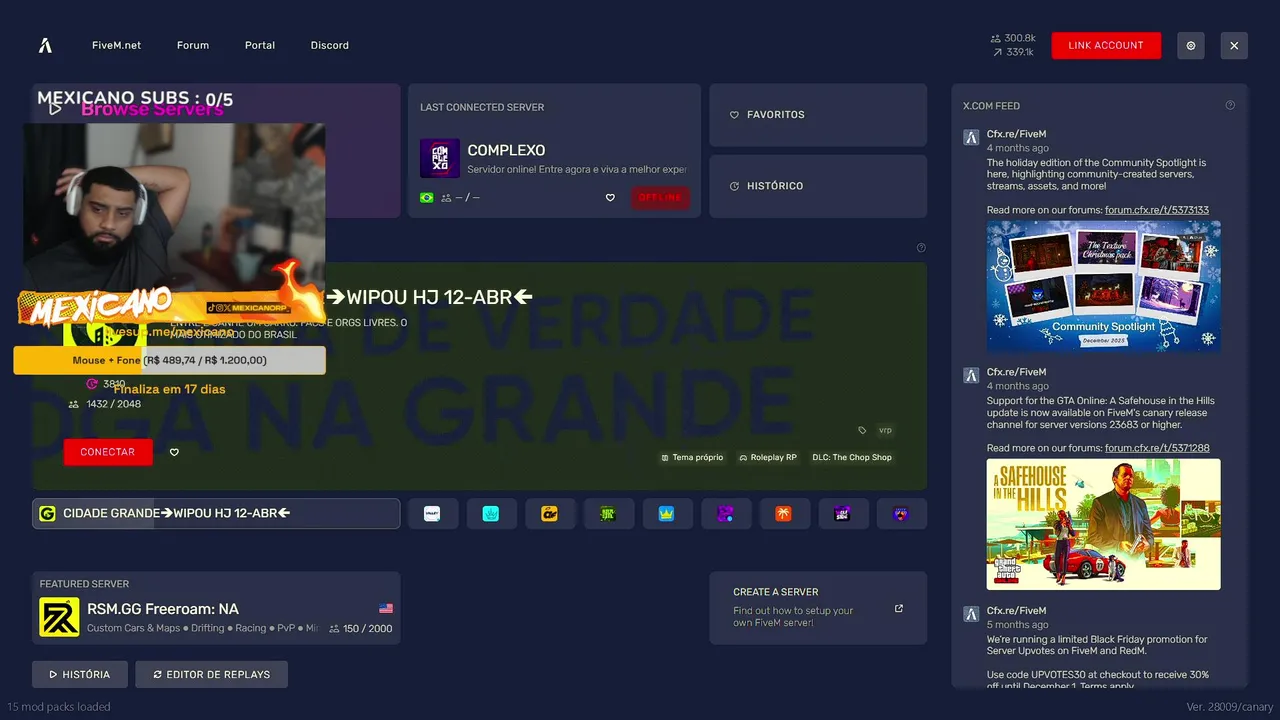Select the orange palm tree server tile
The image size is (1280, 720).
point(784,513)
